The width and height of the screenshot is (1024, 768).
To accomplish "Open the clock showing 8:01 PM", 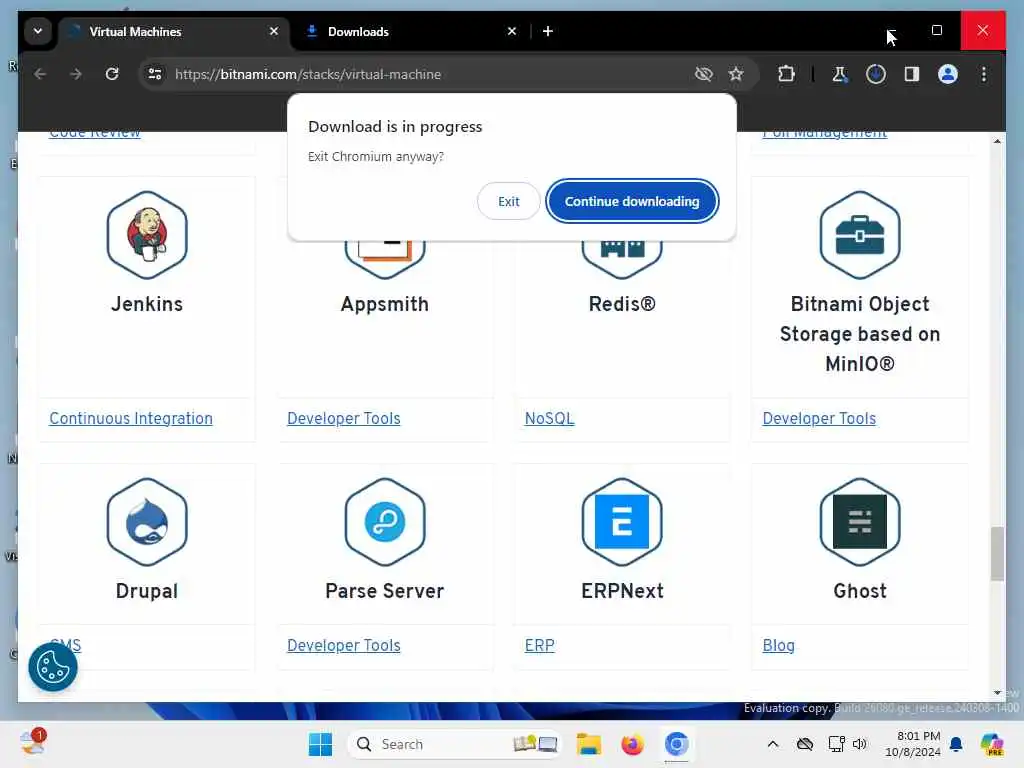I will pos(913,744).
